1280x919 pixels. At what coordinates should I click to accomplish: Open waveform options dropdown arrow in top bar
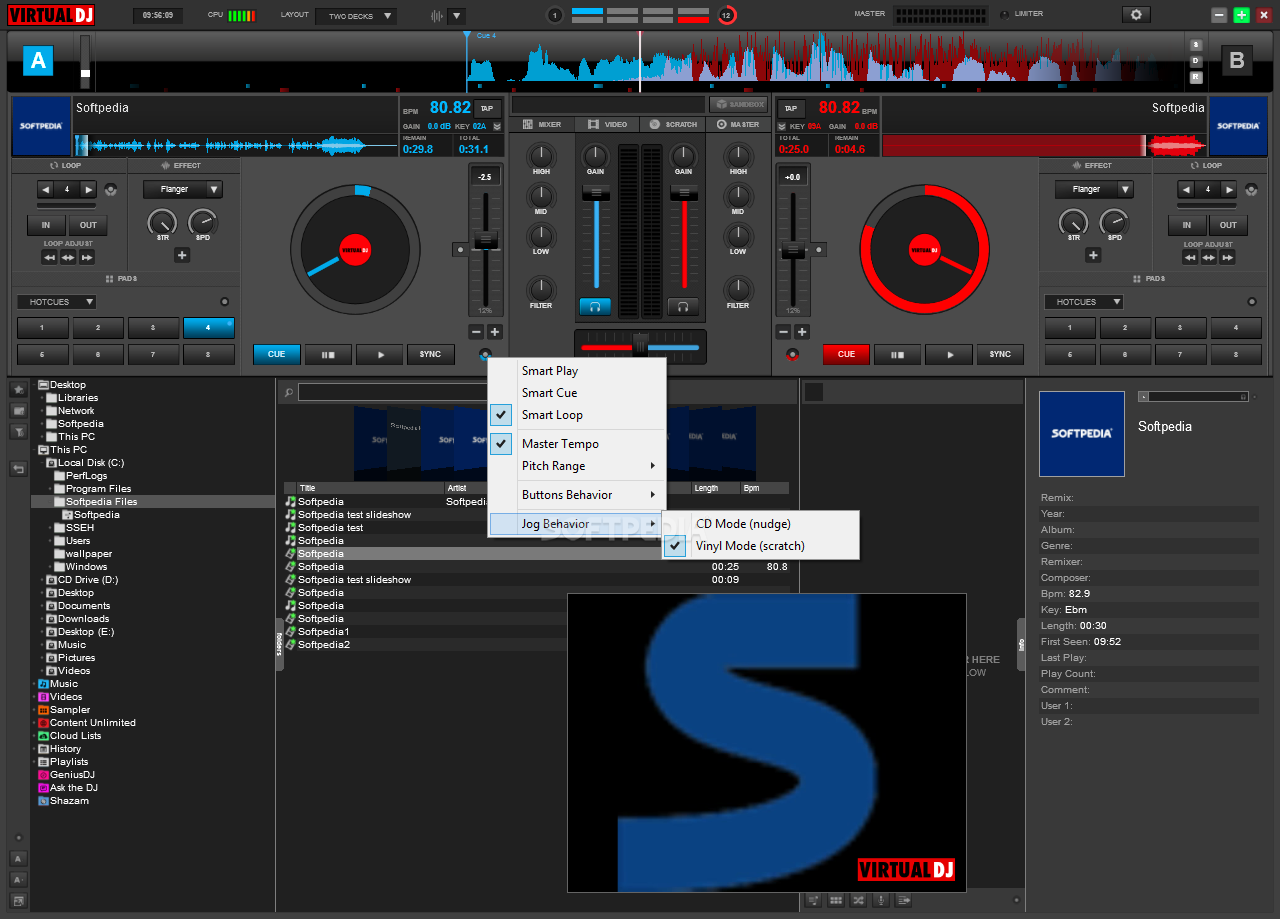tap(456, 15)
